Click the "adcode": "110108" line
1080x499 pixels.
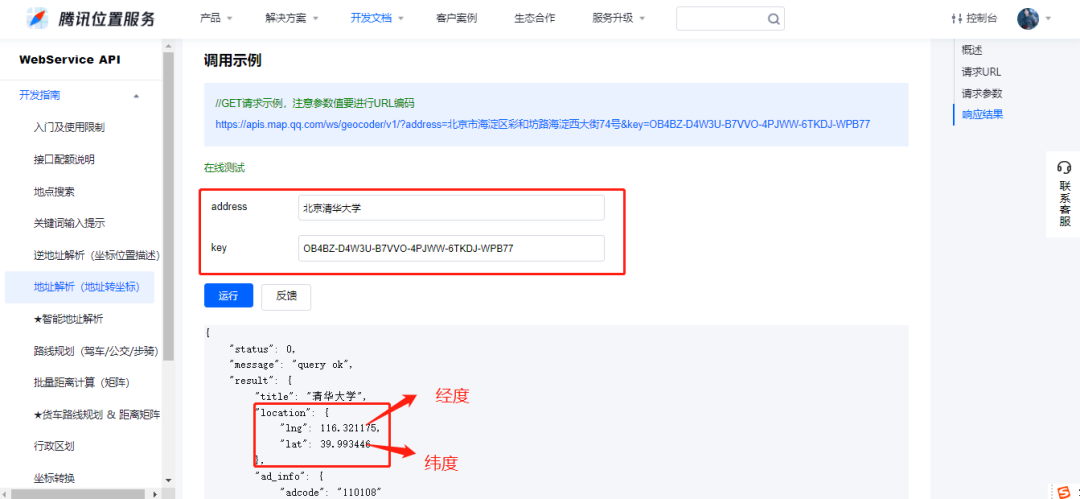point(330,491)
